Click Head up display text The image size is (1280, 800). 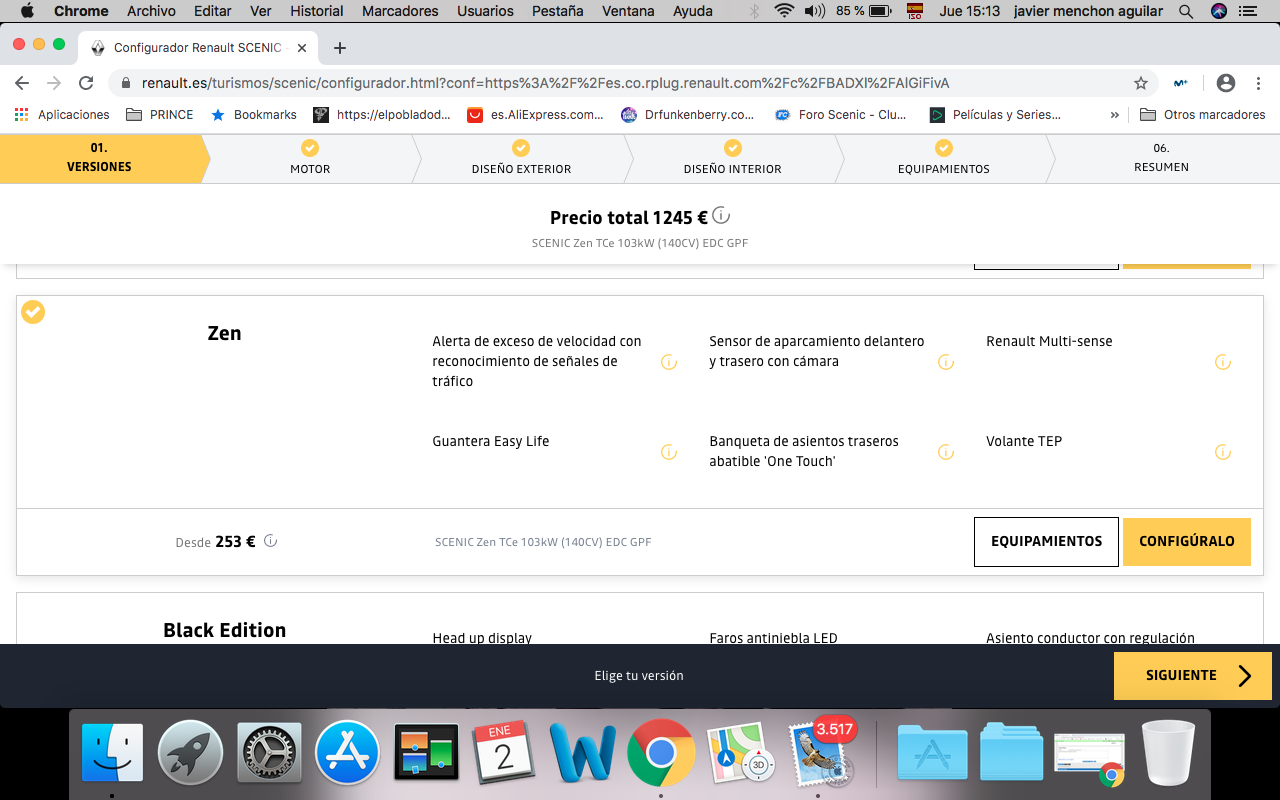[482, 638]
